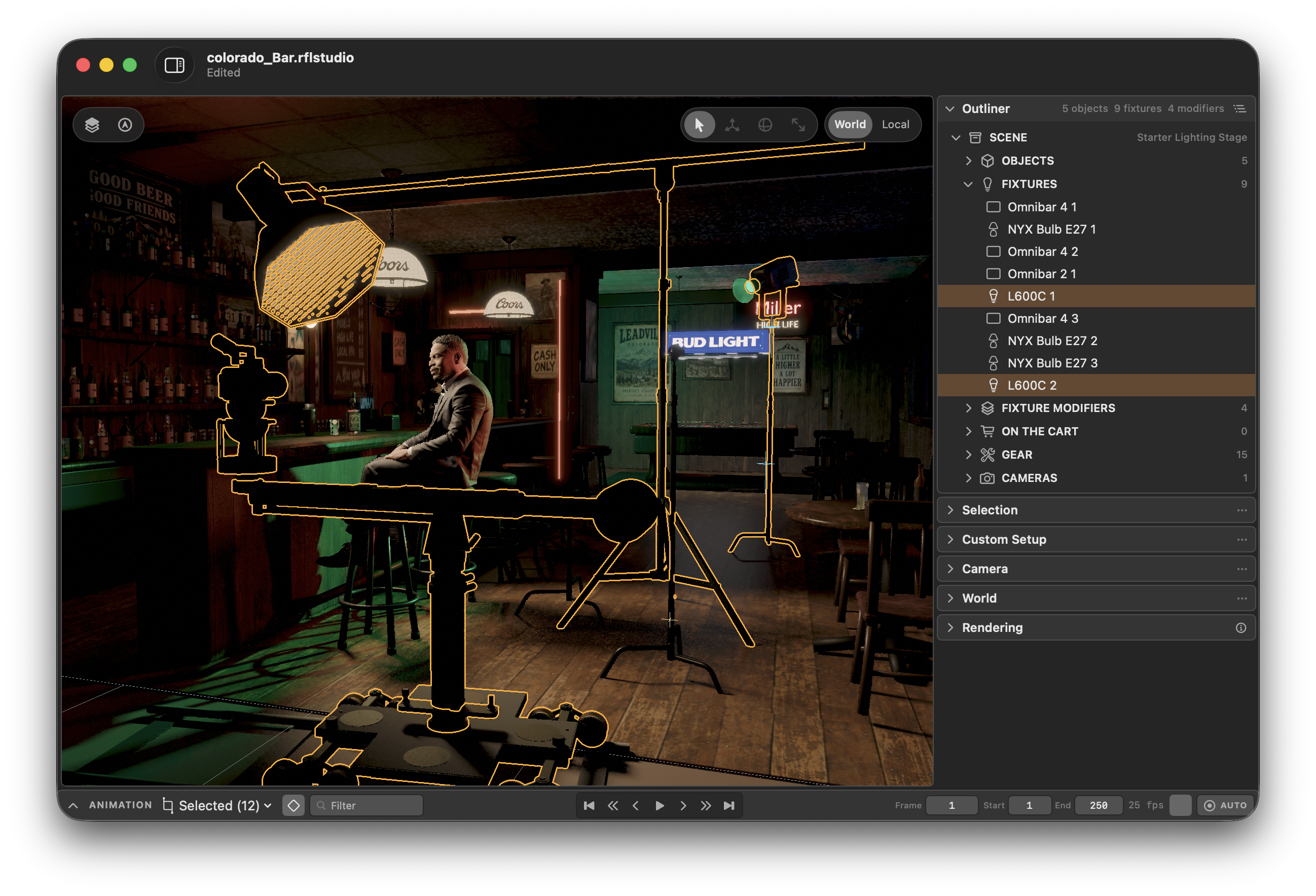The height and width of the screenshot is (896, 1316).
Task: Select the L600C 1 fixture
Action: (x=1095, y=296)
